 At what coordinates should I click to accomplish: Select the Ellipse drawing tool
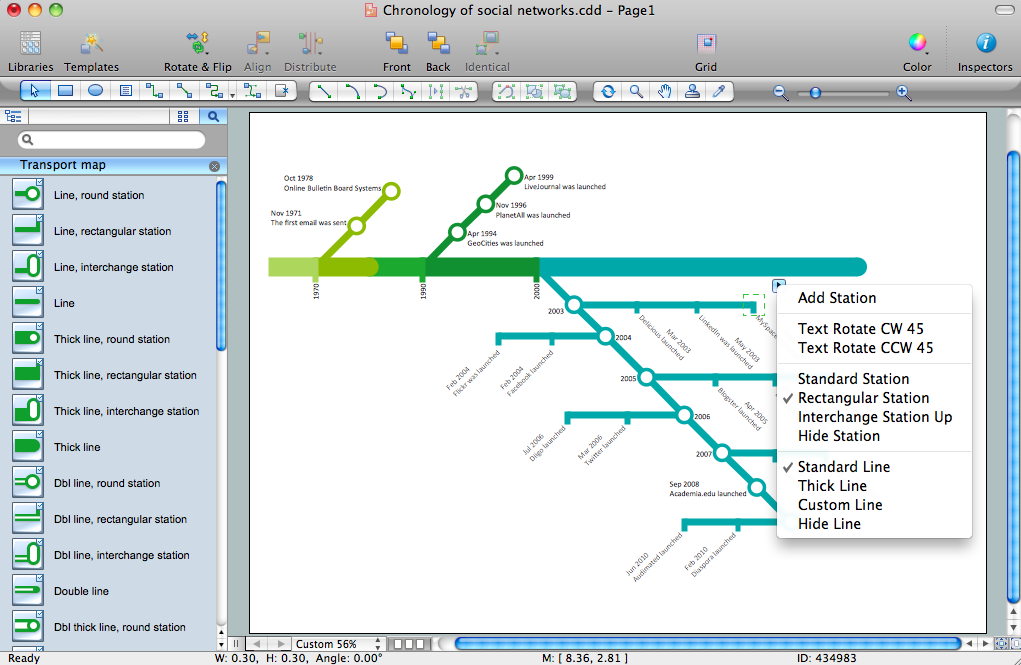point(95,91)
